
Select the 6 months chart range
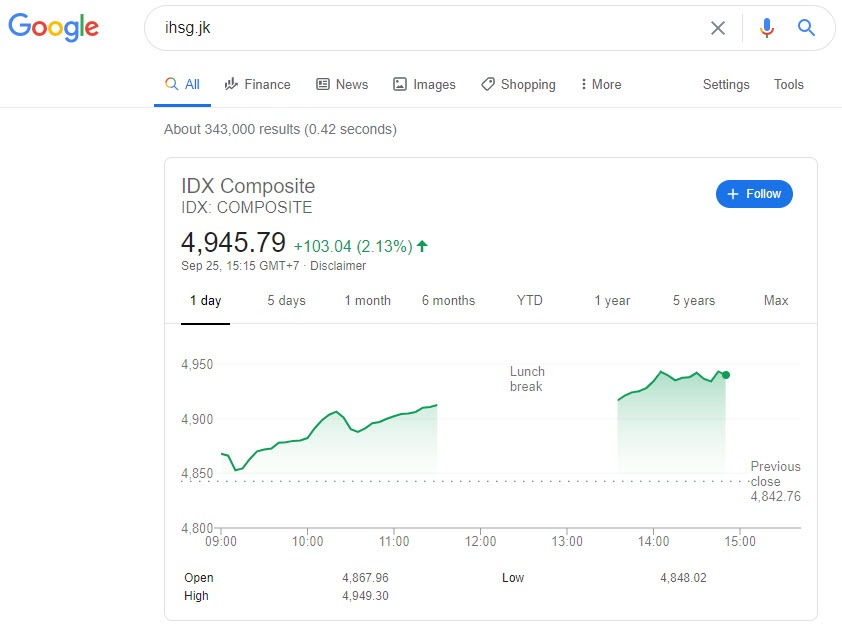(x=448, y=301)
